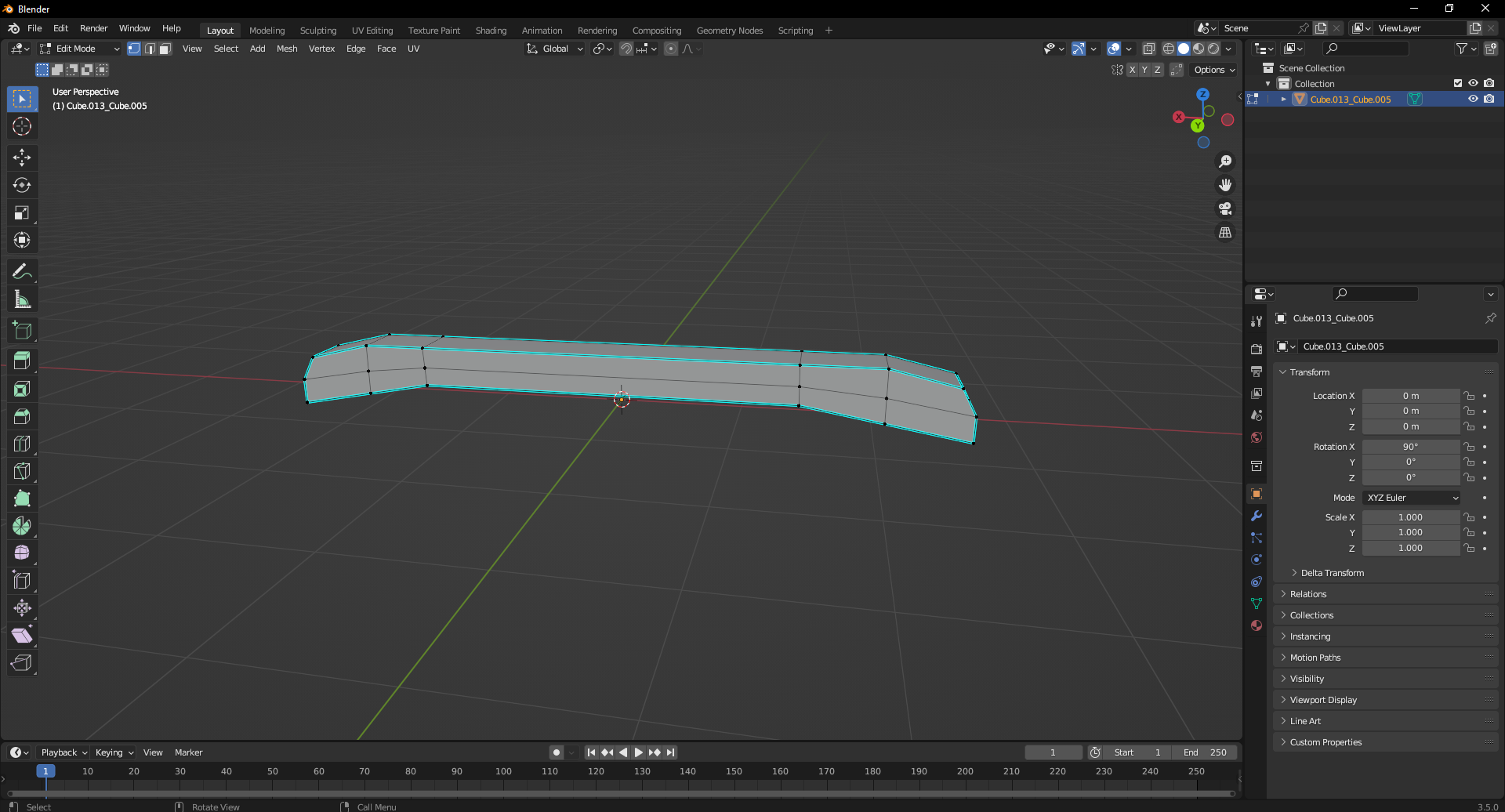Activate the Rotate tool
The width and height of the screenshot is (1505, 812).
(23, 185)
